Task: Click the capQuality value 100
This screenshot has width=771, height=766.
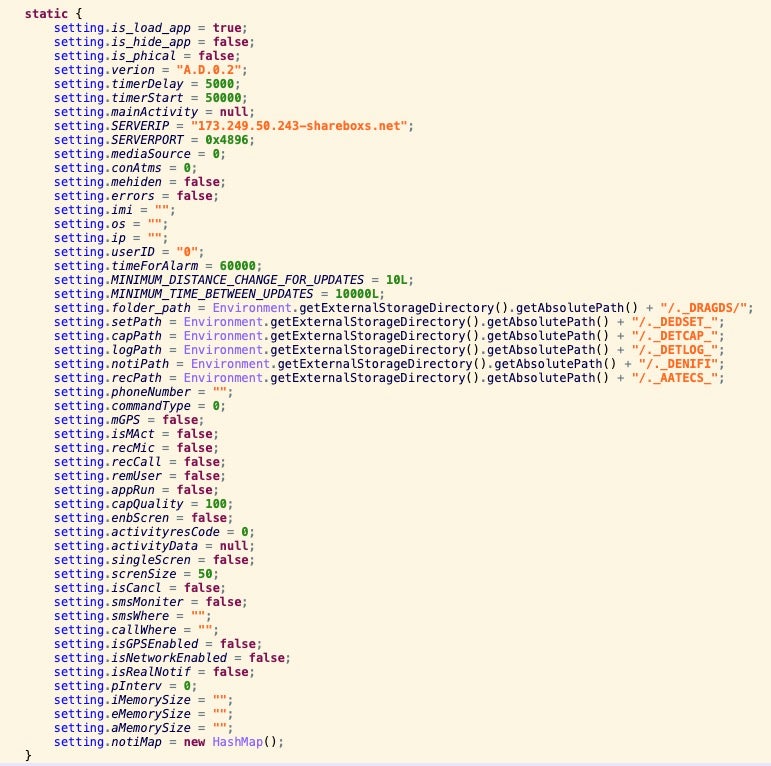Action: coord(218,504)
